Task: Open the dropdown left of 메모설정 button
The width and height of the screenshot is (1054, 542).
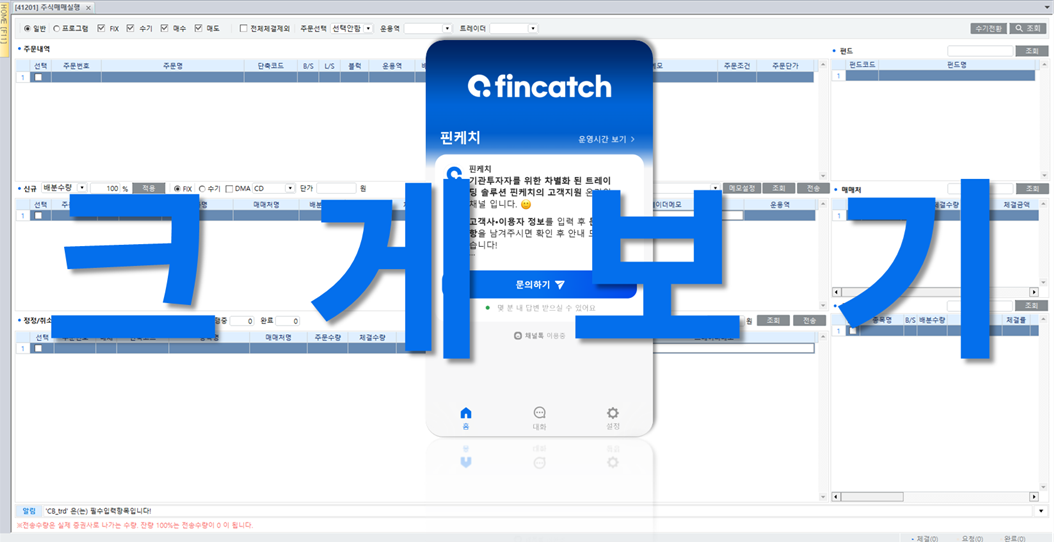Action: (716, 188)
